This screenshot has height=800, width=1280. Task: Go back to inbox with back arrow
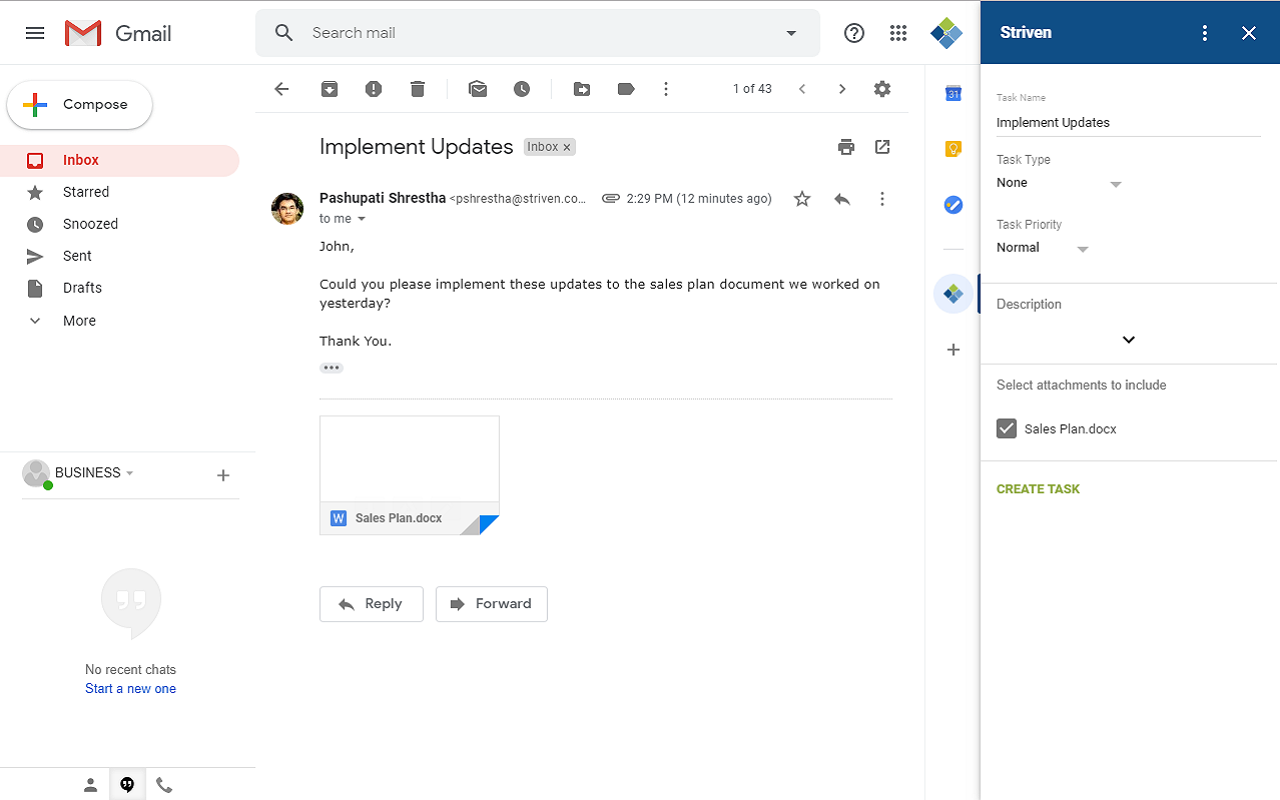pos(282,89)
